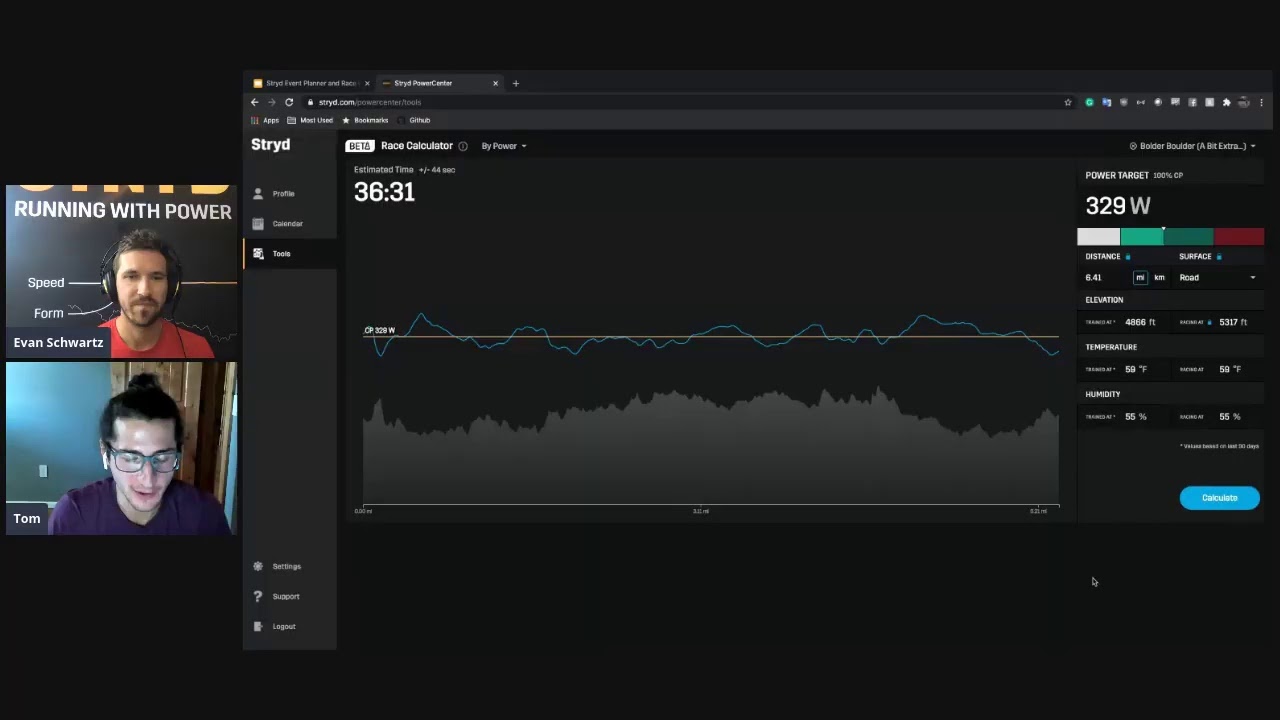Open the Extensions puzzle-piece menu
This screenshot has width=1280, height=720.
point(1226,102)
